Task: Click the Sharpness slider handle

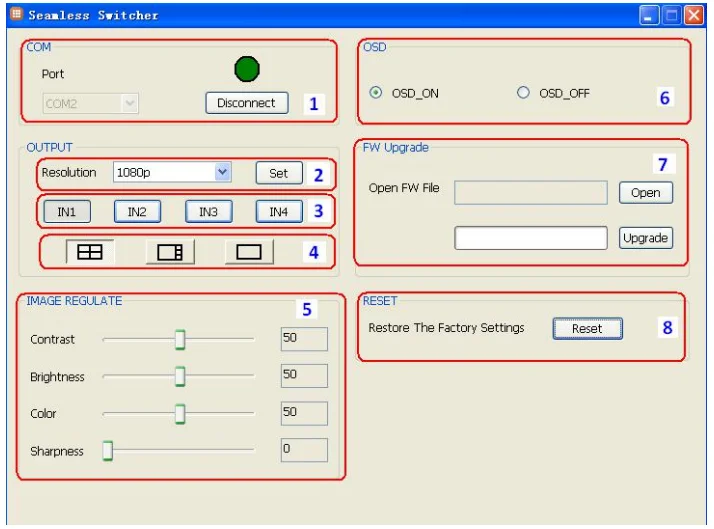Action: point(107,451)
